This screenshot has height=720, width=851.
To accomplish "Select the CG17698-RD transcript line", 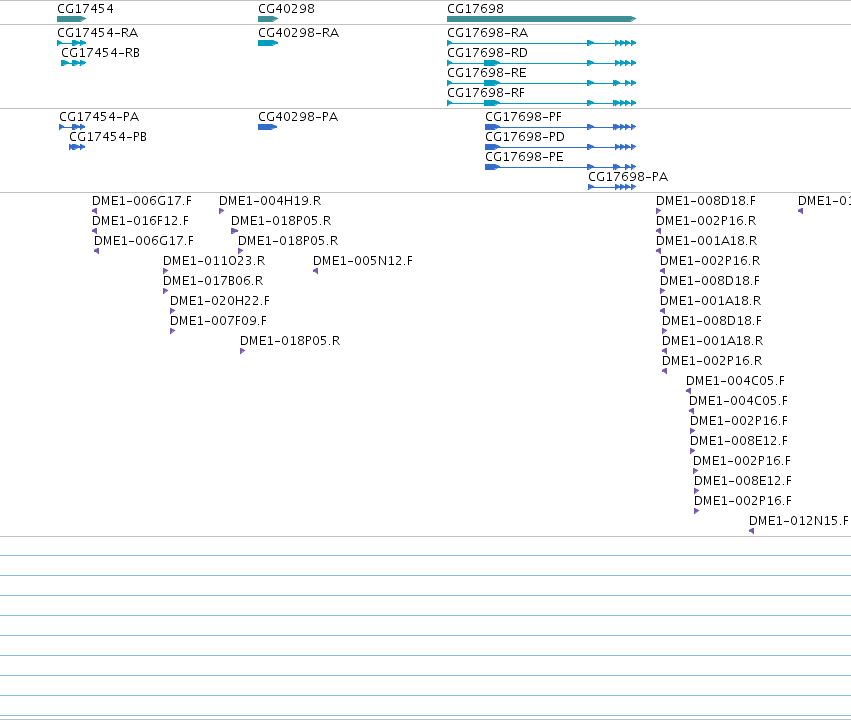I will pyautogui.click(x=541, y=63).
